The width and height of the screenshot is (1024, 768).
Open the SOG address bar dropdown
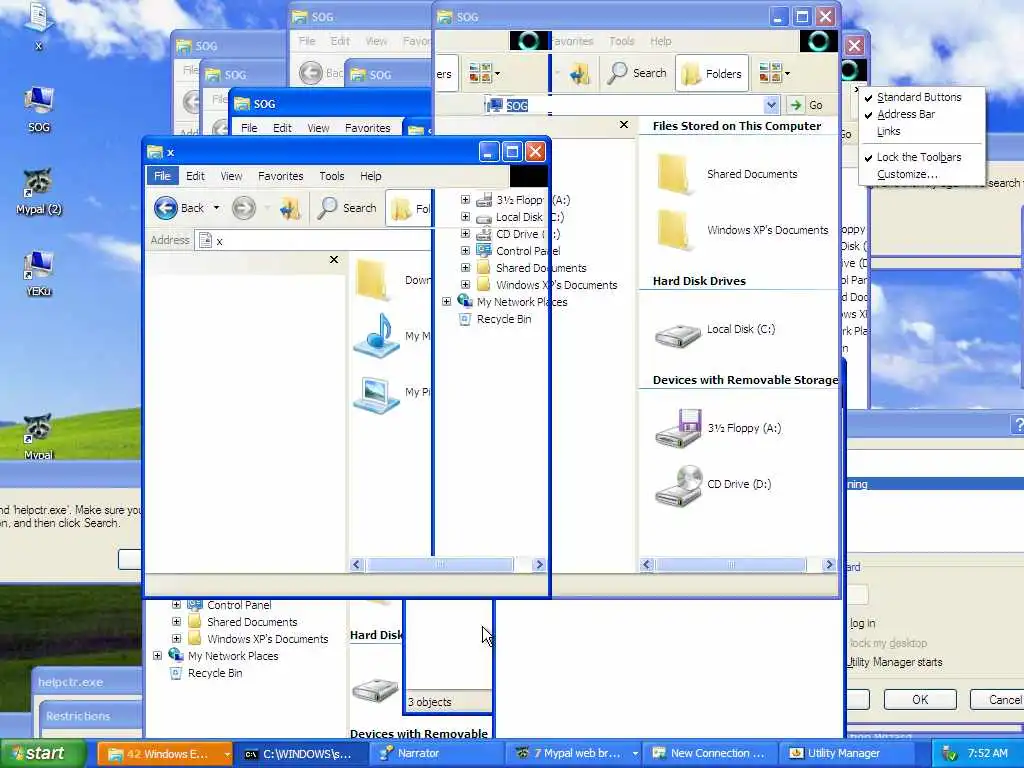click(x=771, y=104)
